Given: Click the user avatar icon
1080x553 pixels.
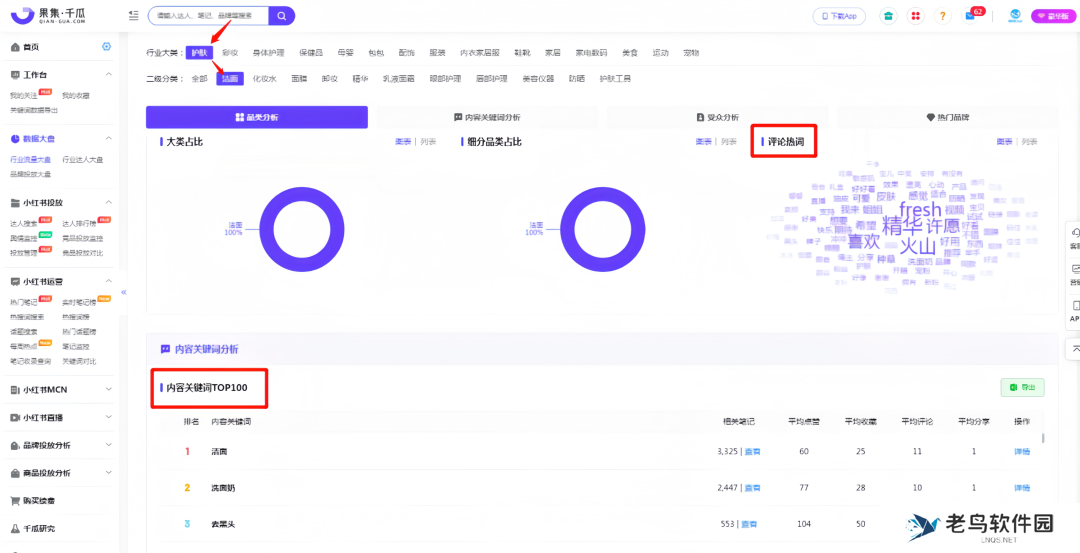Looking at the screenshot, I should (x=1014, y=16).
